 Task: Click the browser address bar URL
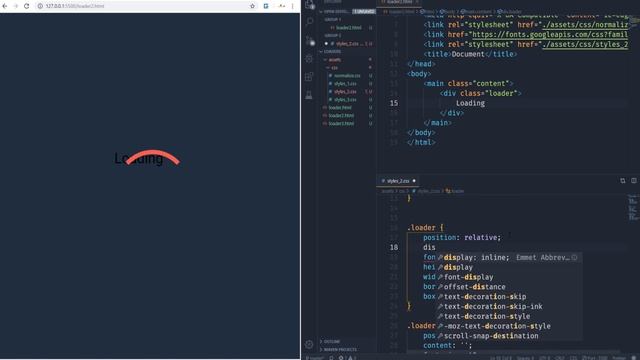[x=75, y=6]
